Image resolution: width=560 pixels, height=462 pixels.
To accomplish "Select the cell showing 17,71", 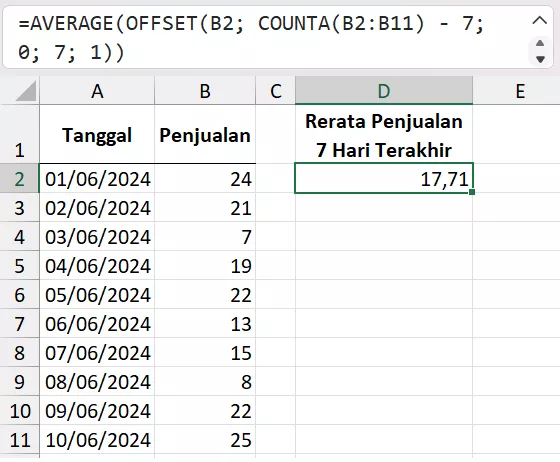I will pyautogui.click(x=384, y=178).
